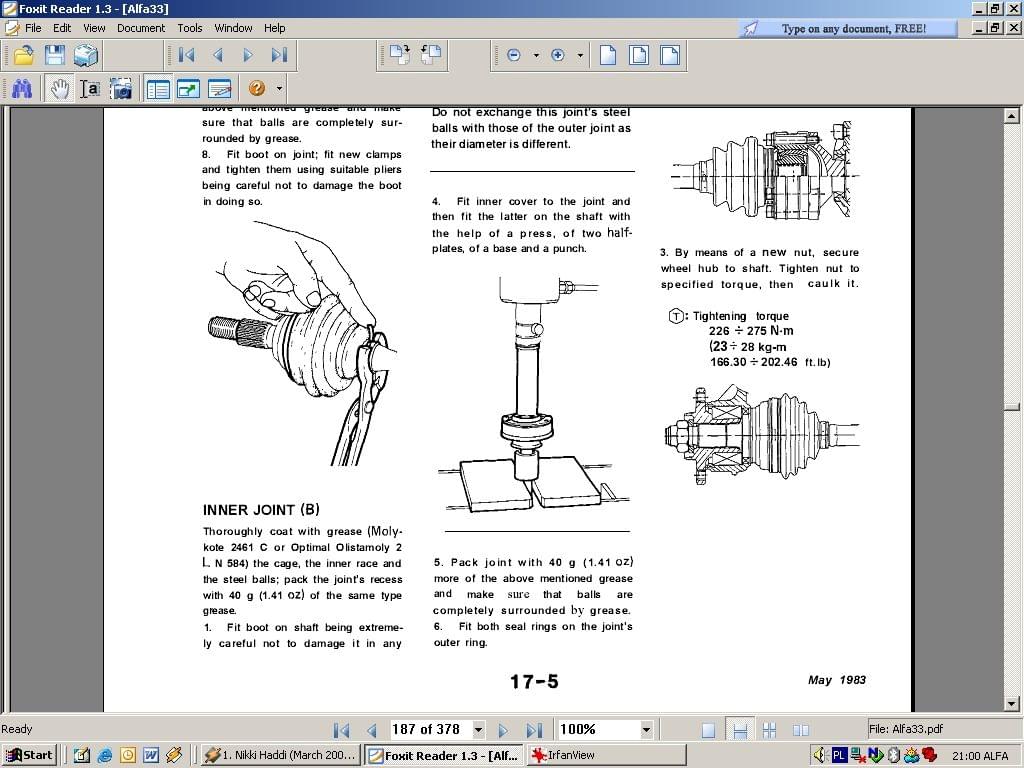Viewport: 1024px width, 768px height.
Task: Click the vertical scrollbar thumb
Action: click(1011, 407)
